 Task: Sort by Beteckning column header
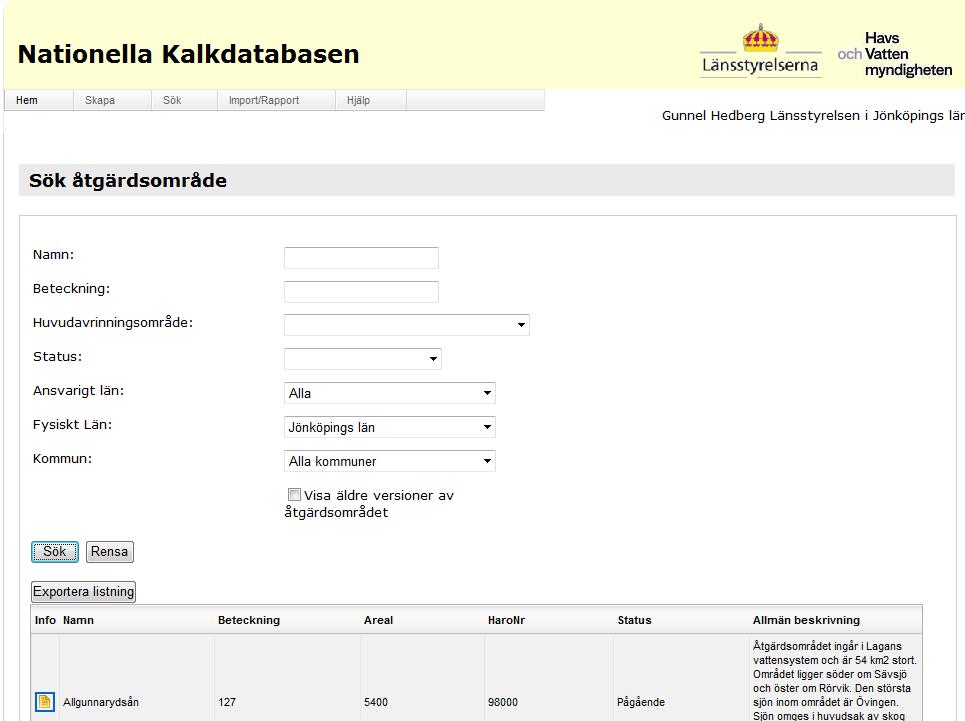(x=249, y=620)
